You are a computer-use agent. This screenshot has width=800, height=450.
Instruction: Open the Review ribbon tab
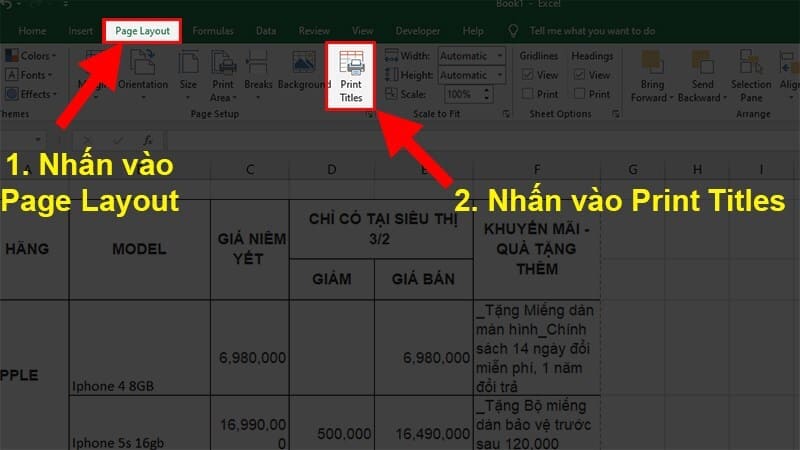[x=314, y=31]
